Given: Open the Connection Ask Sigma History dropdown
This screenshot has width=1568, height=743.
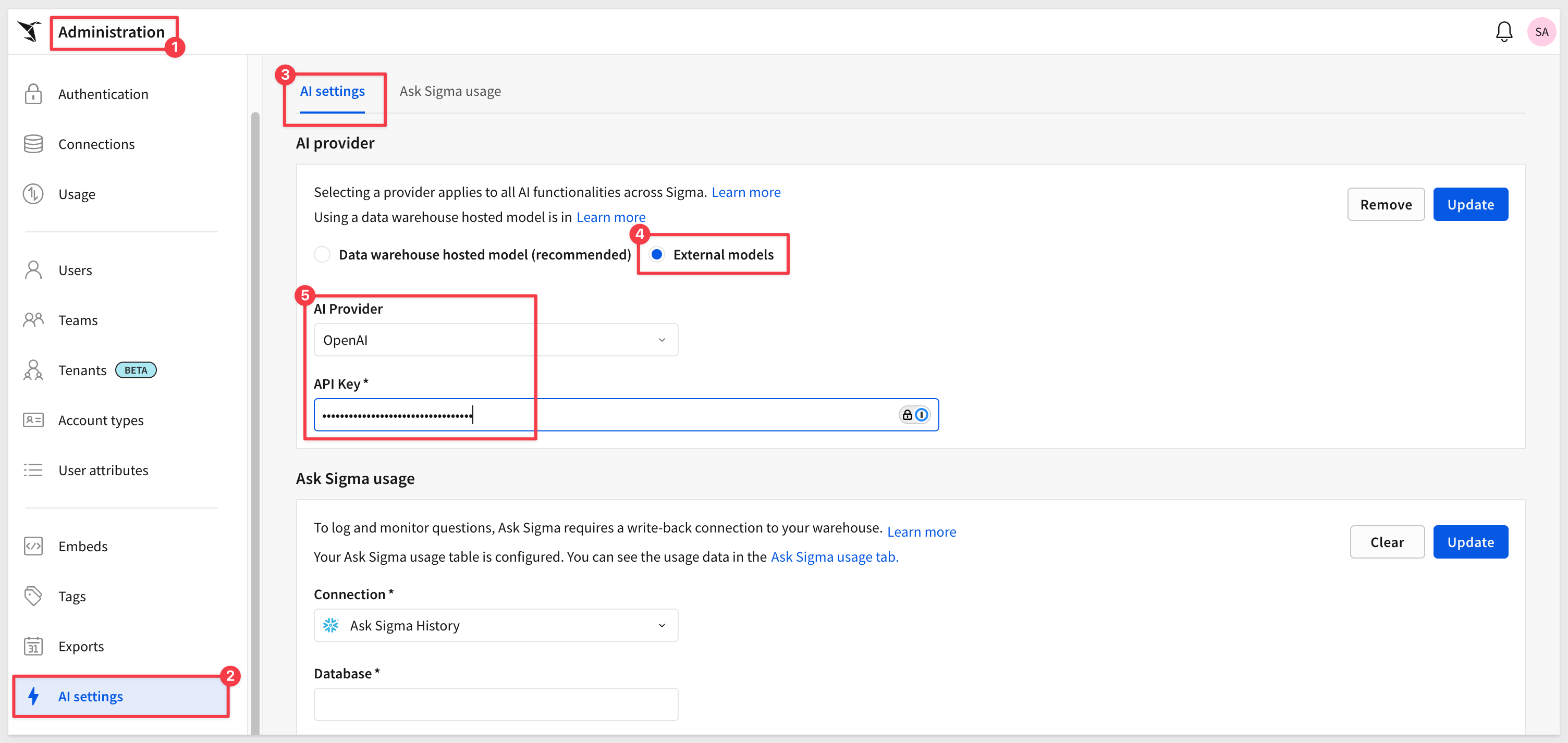Looking at the screenshot, I should [x=496, y=625].
